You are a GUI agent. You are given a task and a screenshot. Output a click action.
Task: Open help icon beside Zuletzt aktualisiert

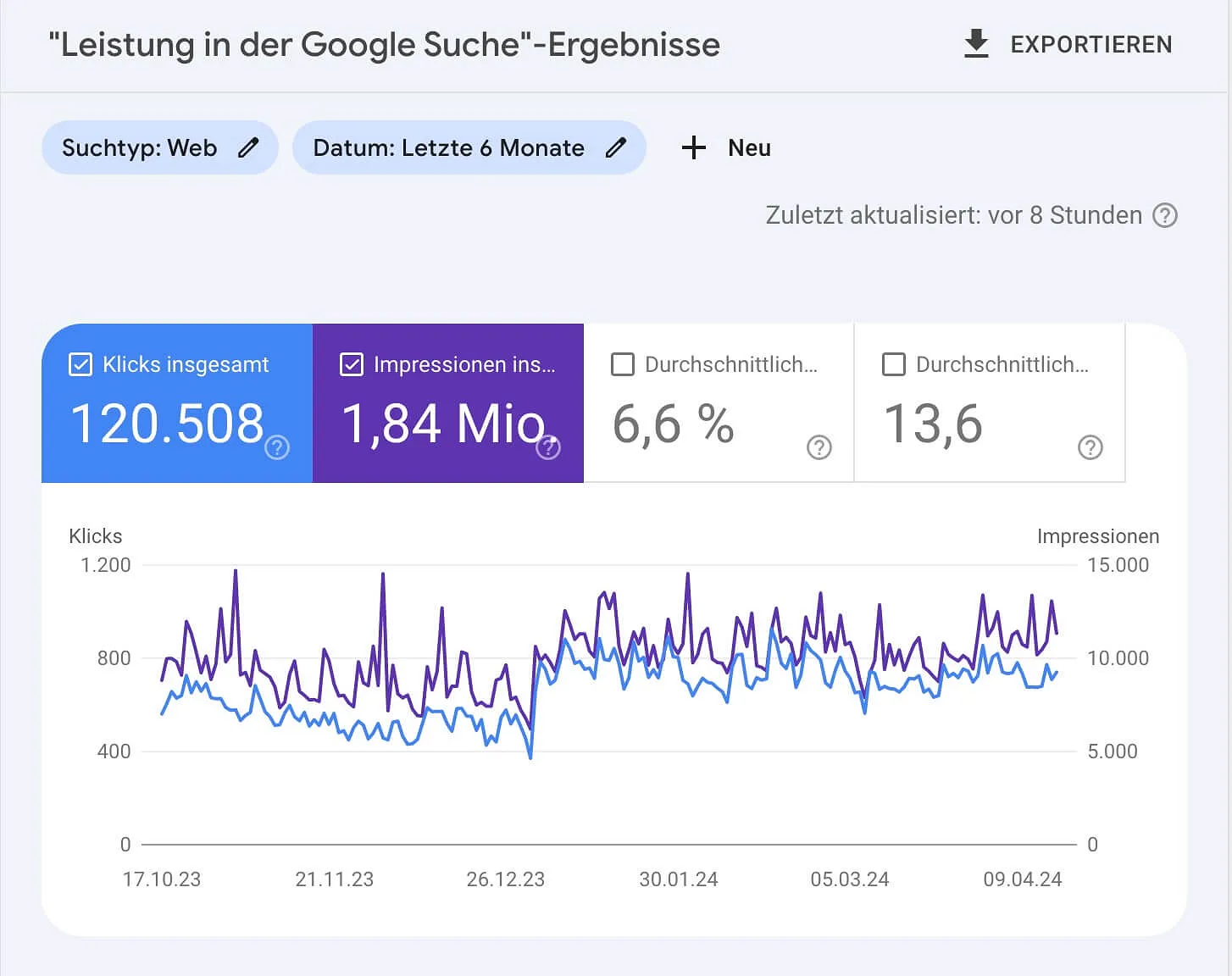pyautogui.click(x=1165, y=216)
